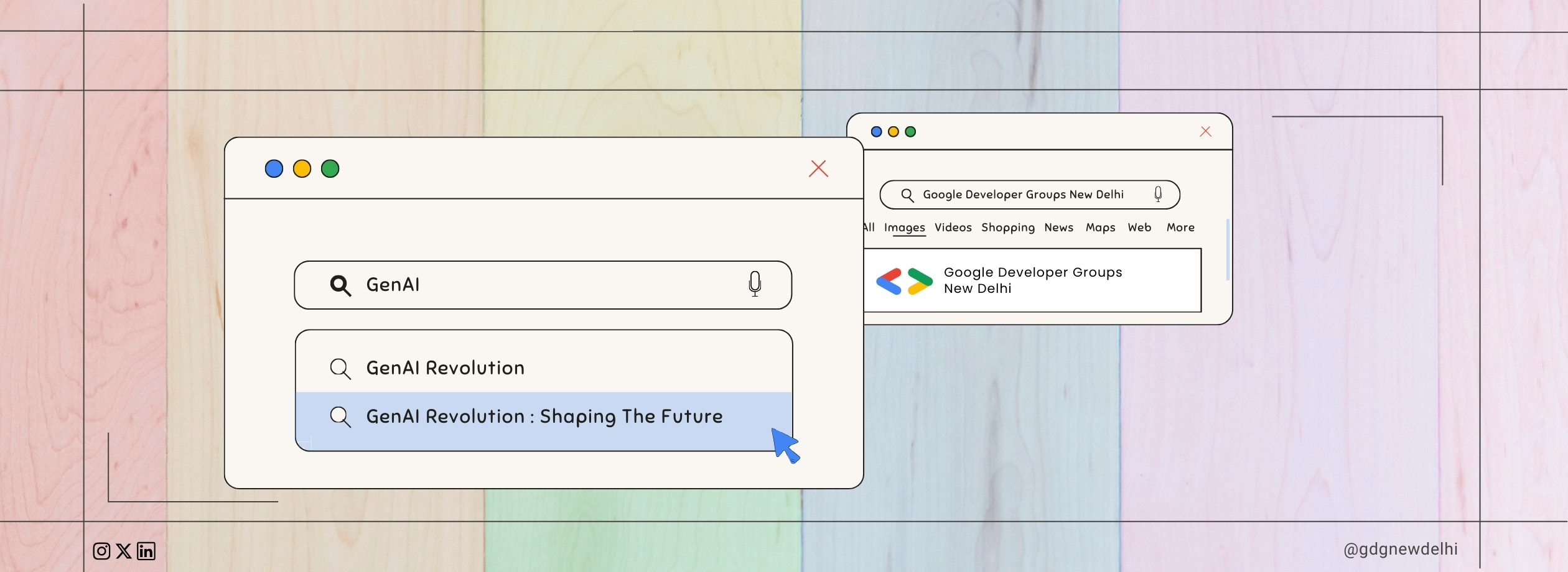This screenshot has height=572, width=1568.
Task: Switch to the Images tab
Action: point(905,228)
